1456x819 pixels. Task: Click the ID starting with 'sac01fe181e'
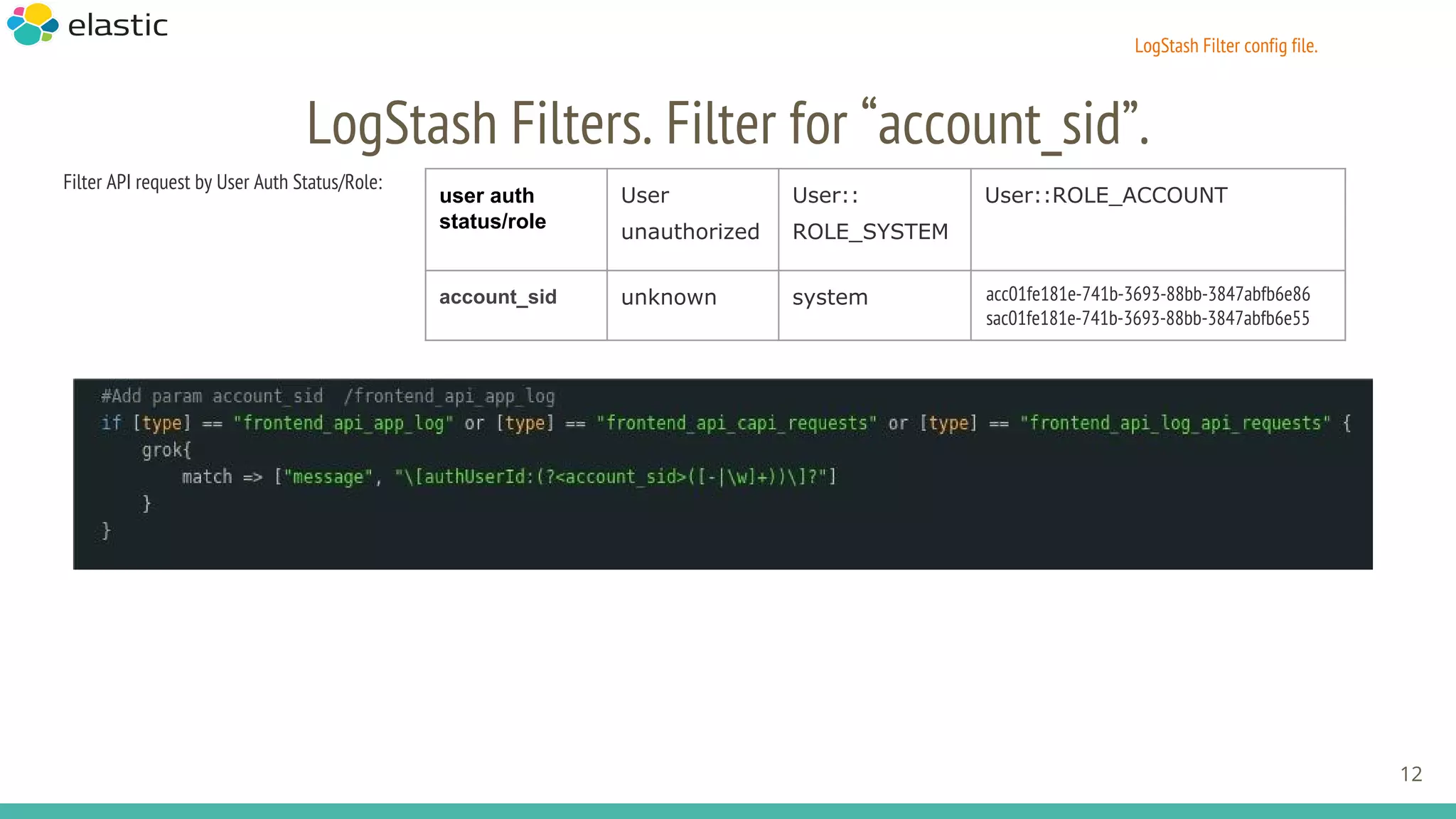[1147, 318]
